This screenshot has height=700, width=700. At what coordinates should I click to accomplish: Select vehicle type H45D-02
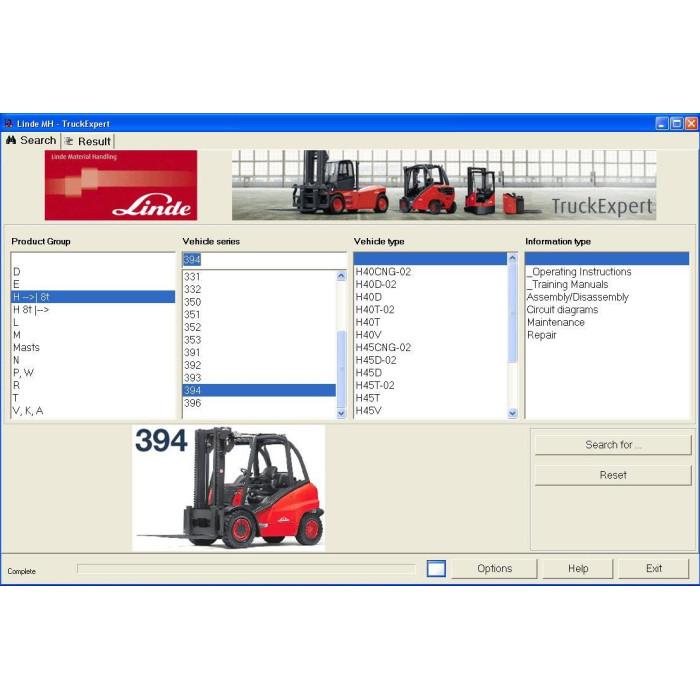430,360
